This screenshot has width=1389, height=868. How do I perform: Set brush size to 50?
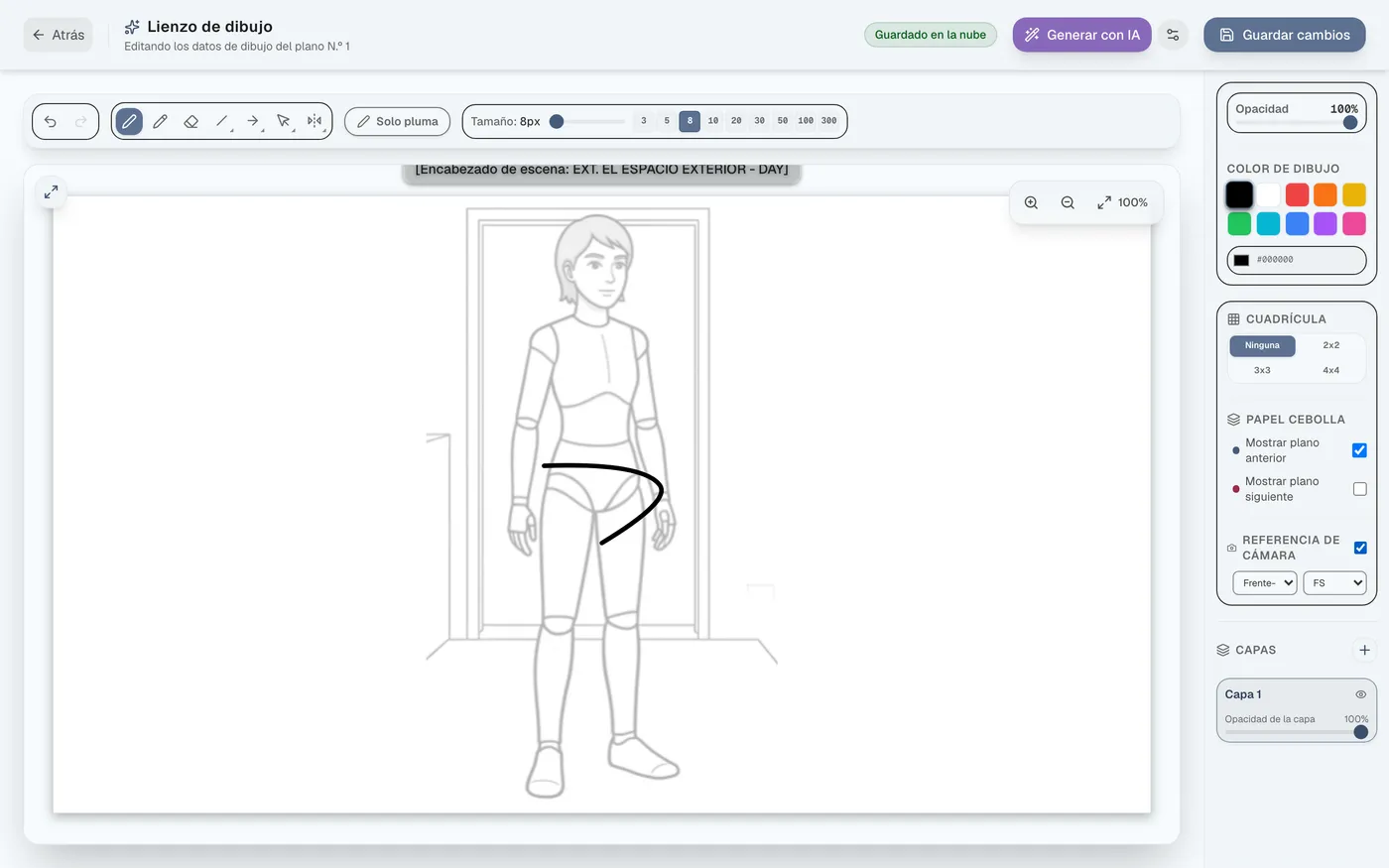pos(783,121)
